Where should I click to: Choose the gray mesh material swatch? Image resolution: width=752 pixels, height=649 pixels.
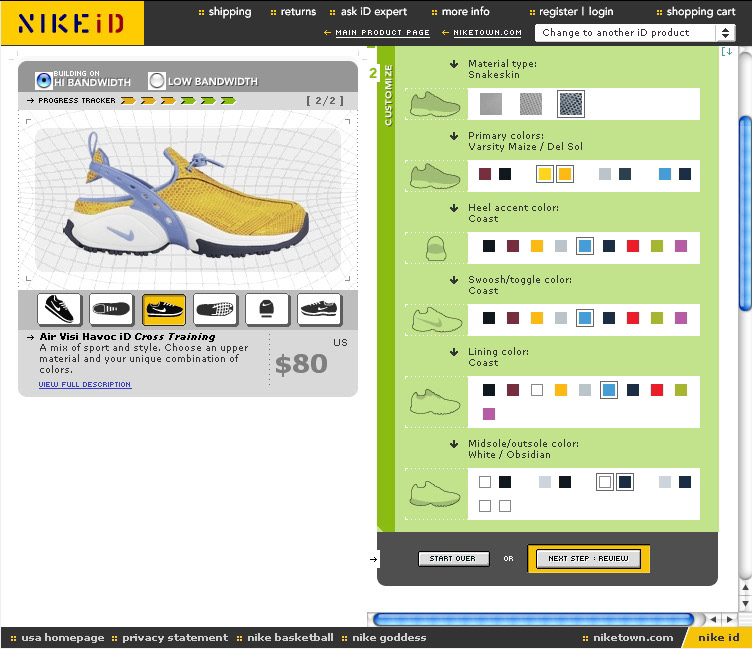click(x=531, y=104)
